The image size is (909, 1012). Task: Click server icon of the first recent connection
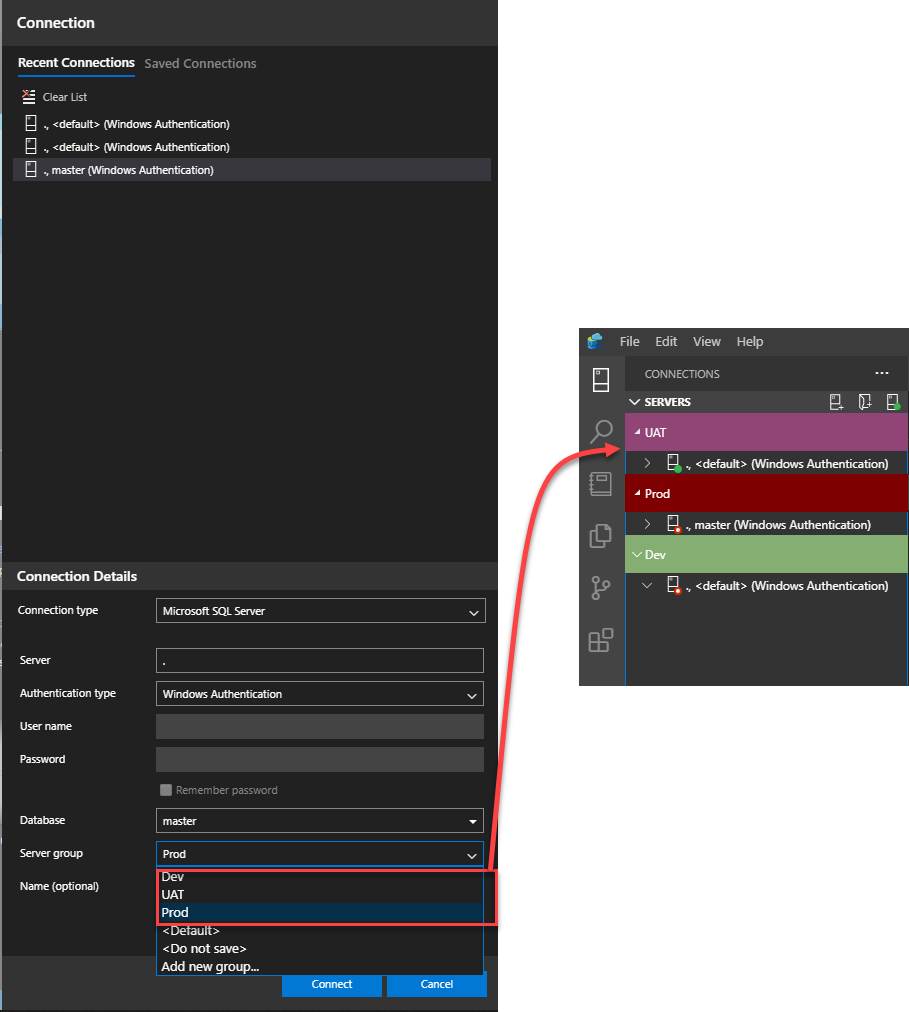pos(30,123)
